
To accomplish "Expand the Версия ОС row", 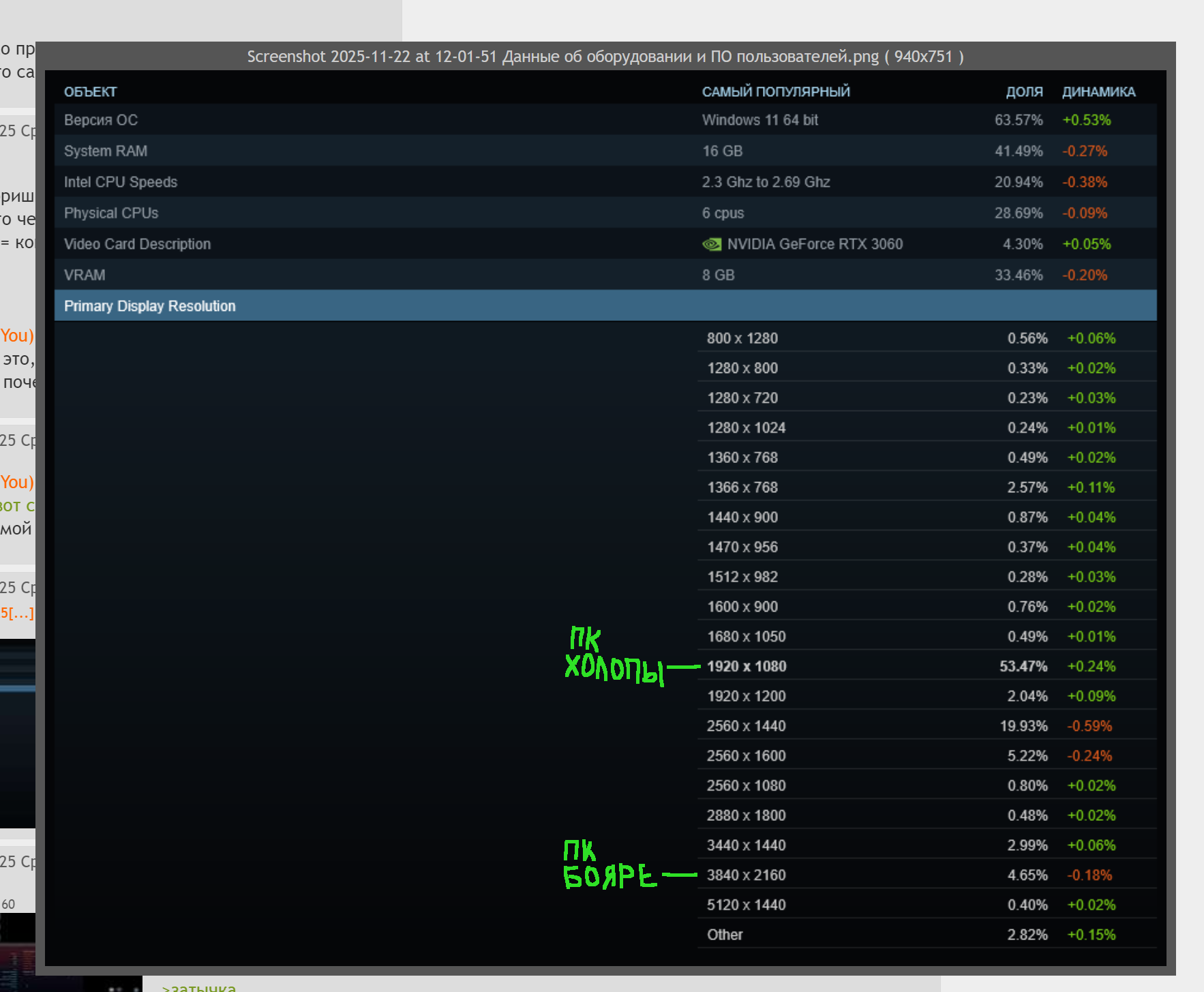I will [x=605, y=120].
